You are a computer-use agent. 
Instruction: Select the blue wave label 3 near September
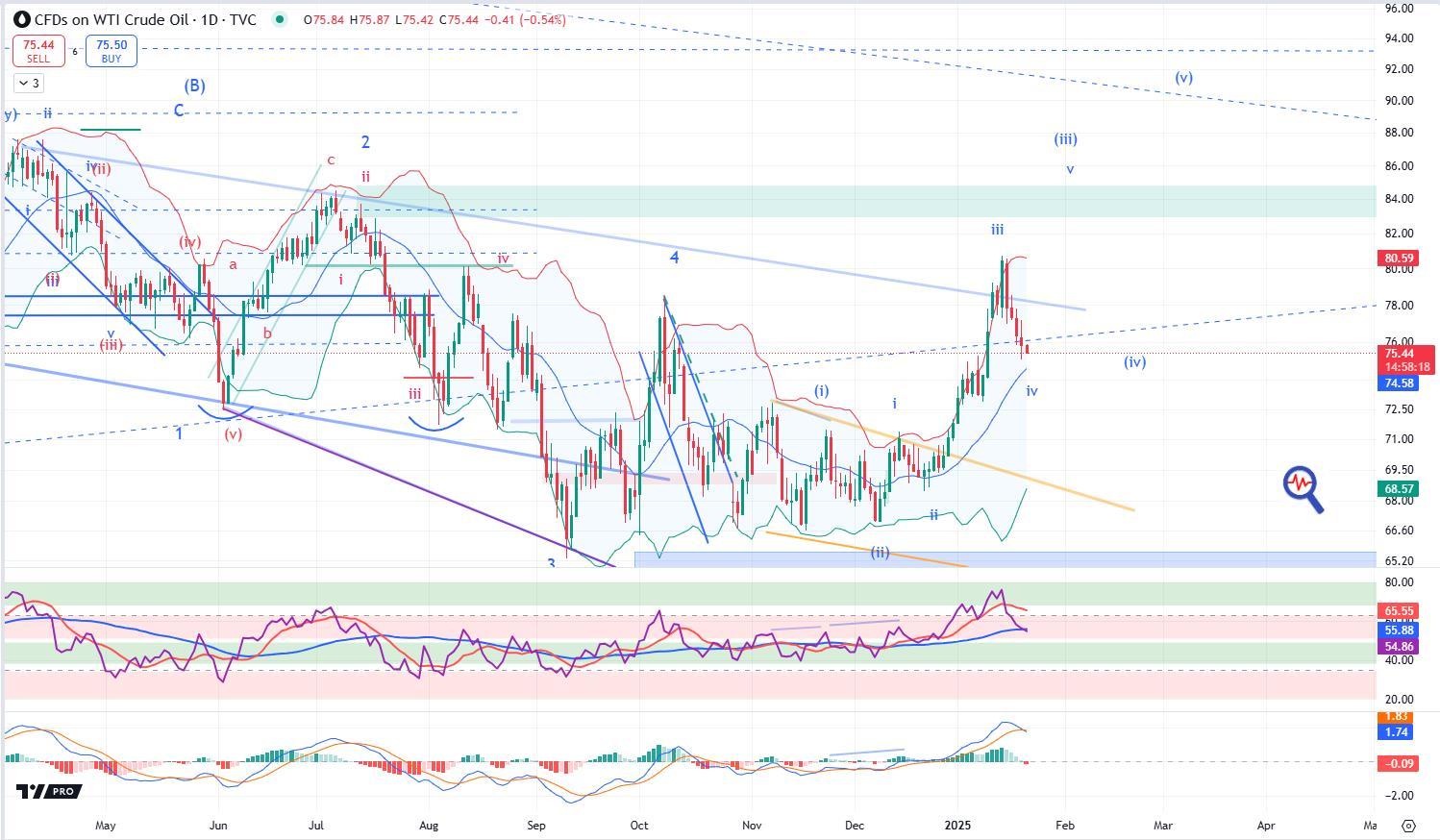coord(552,563)
